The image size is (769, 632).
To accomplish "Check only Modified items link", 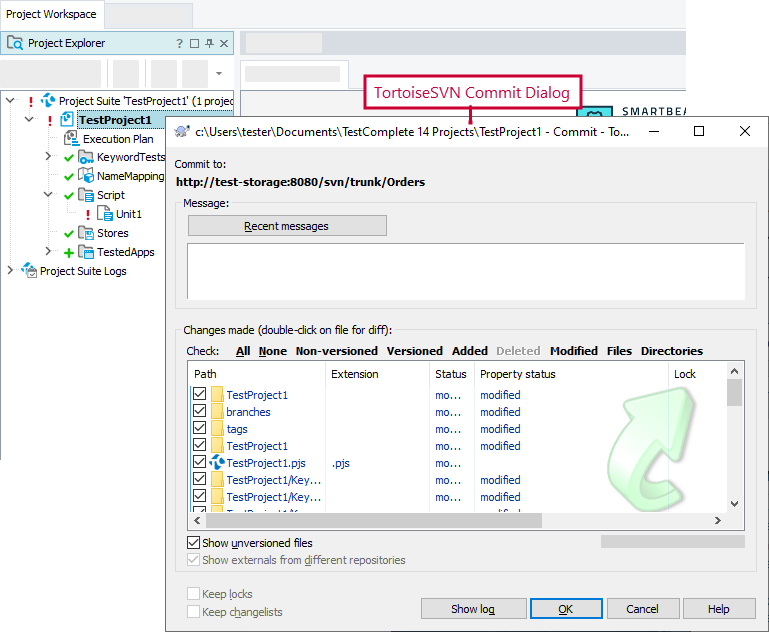I will [x=573, y=351].
